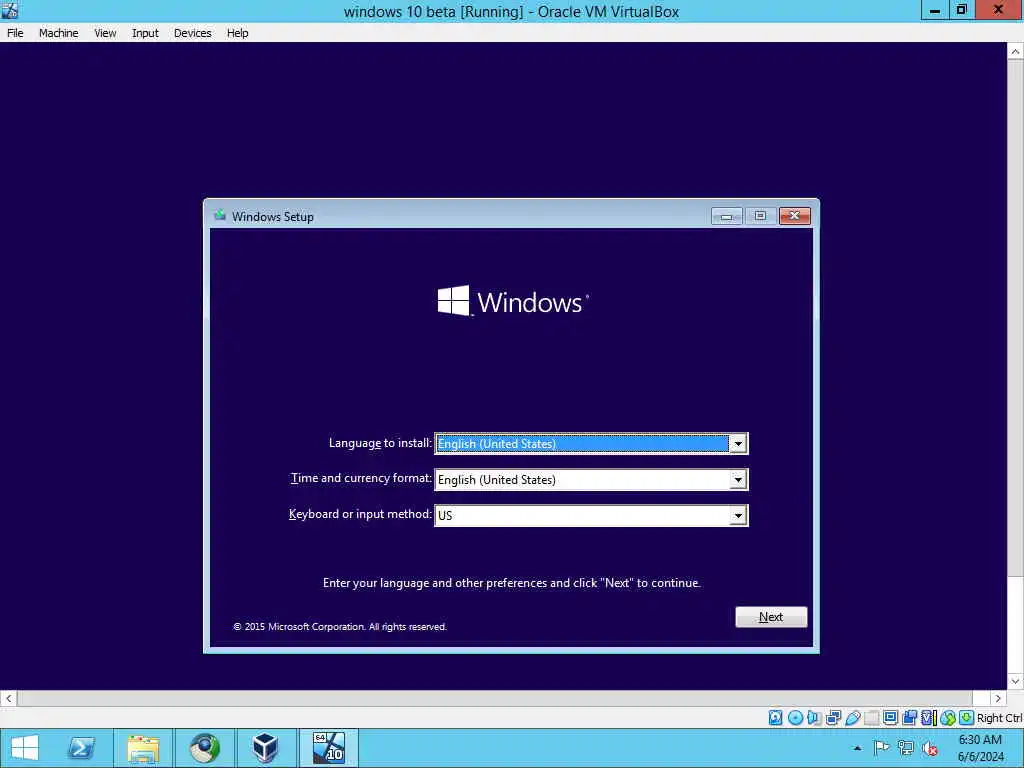The width and height of the screenshot is (1024, 768).
Task: Click the vertical scrollbar down arrow
Action: click(x=1016, y=681)
